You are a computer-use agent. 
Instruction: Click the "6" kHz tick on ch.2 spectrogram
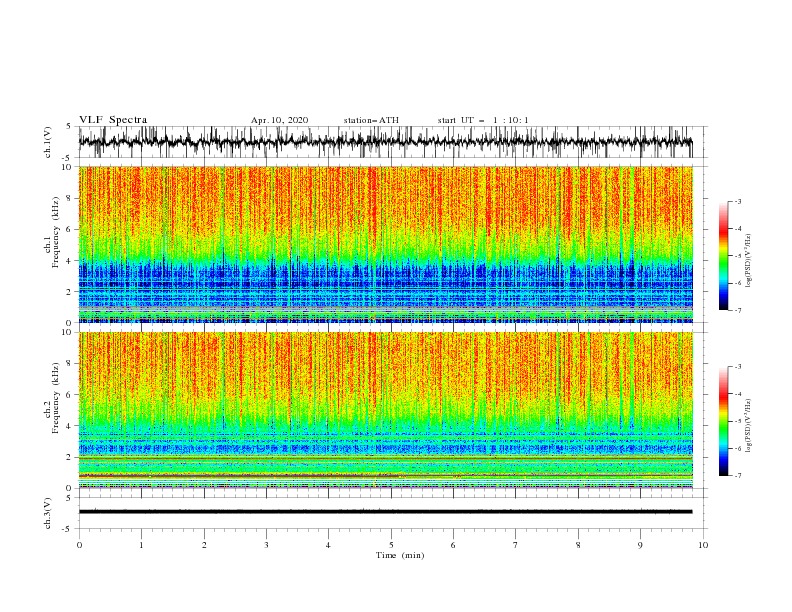[69, 395]
